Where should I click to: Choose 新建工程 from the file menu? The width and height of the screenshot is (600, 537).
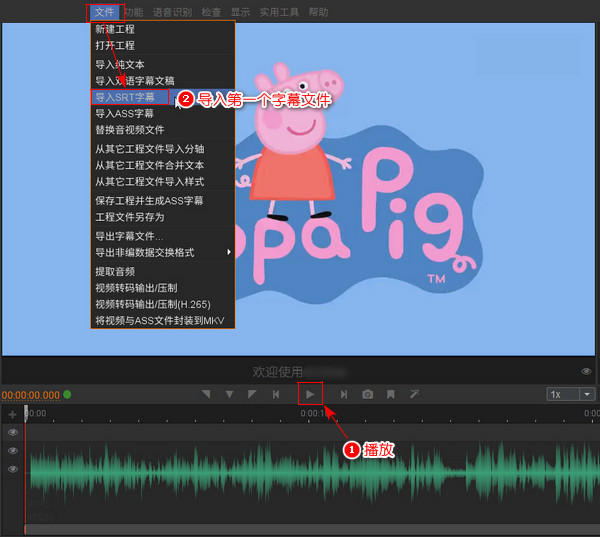point(163,29)
